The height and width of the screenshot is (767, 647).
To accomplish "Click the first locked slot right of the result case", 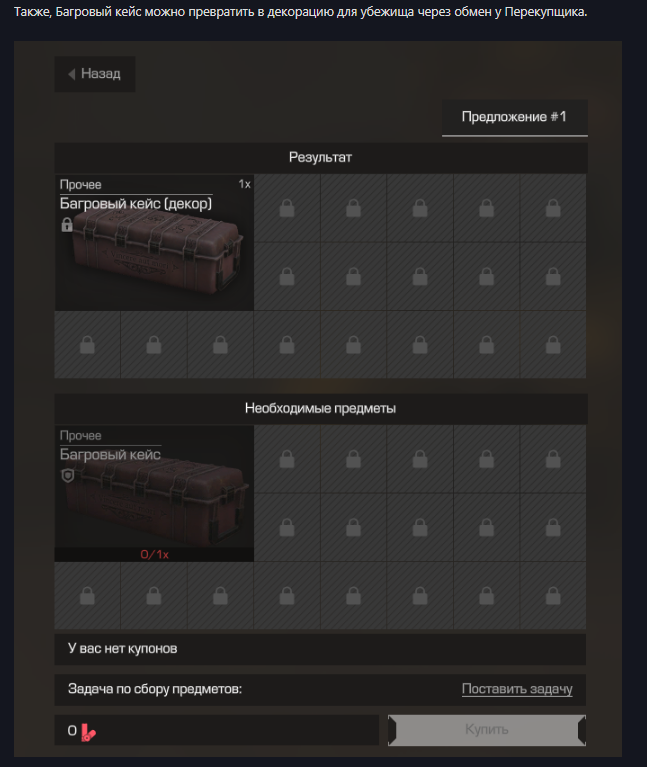I will (287, 208).
